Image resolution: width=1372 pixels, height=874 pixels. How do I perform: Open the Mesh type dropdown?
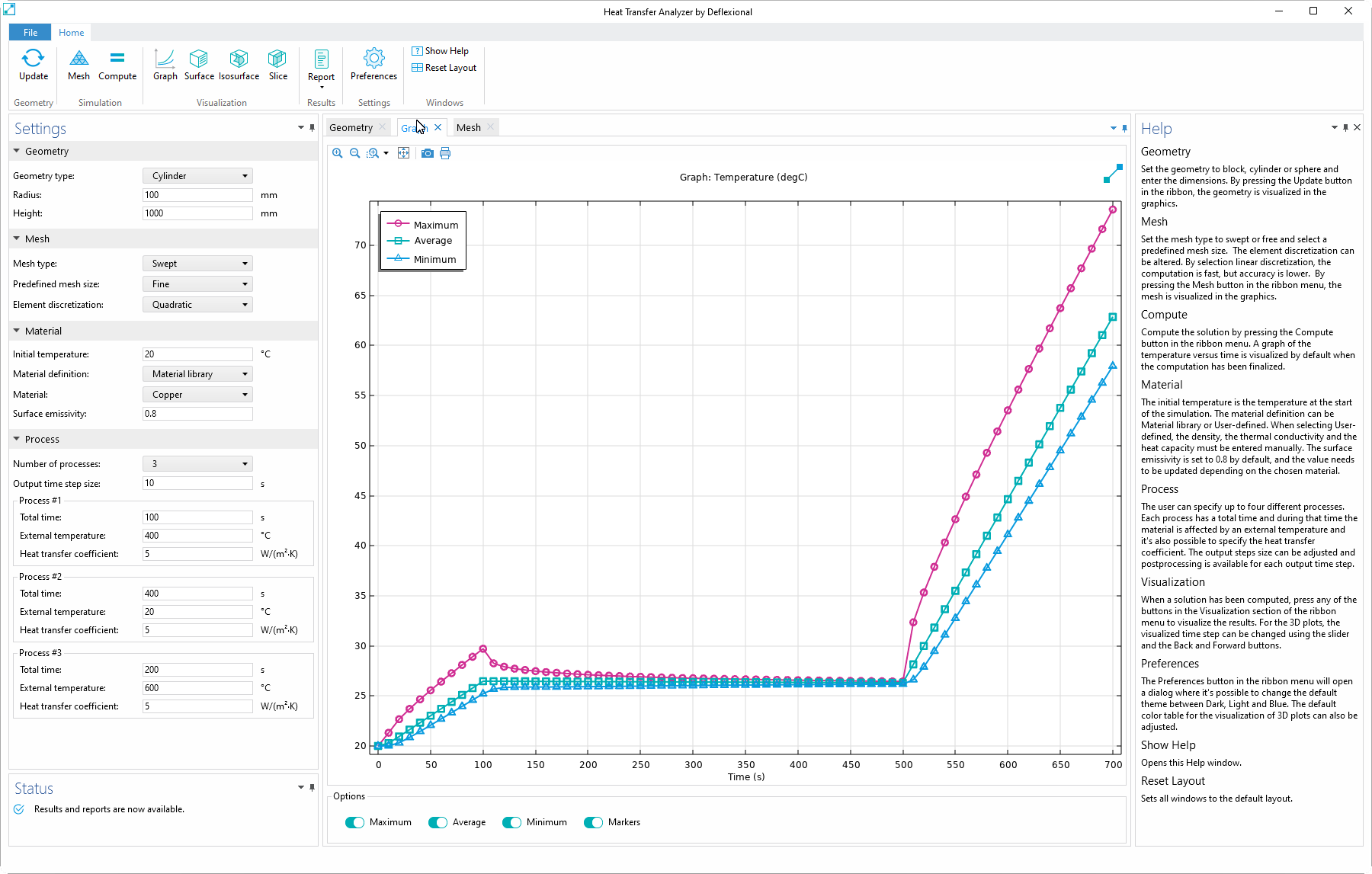pyautogui.click(x=197, y=264)
